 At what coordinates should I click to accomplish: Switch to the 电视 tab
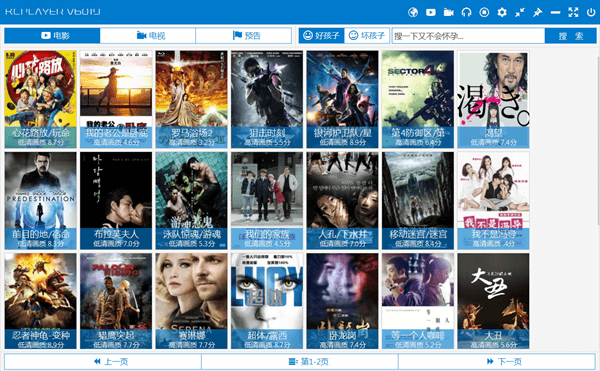148,36
